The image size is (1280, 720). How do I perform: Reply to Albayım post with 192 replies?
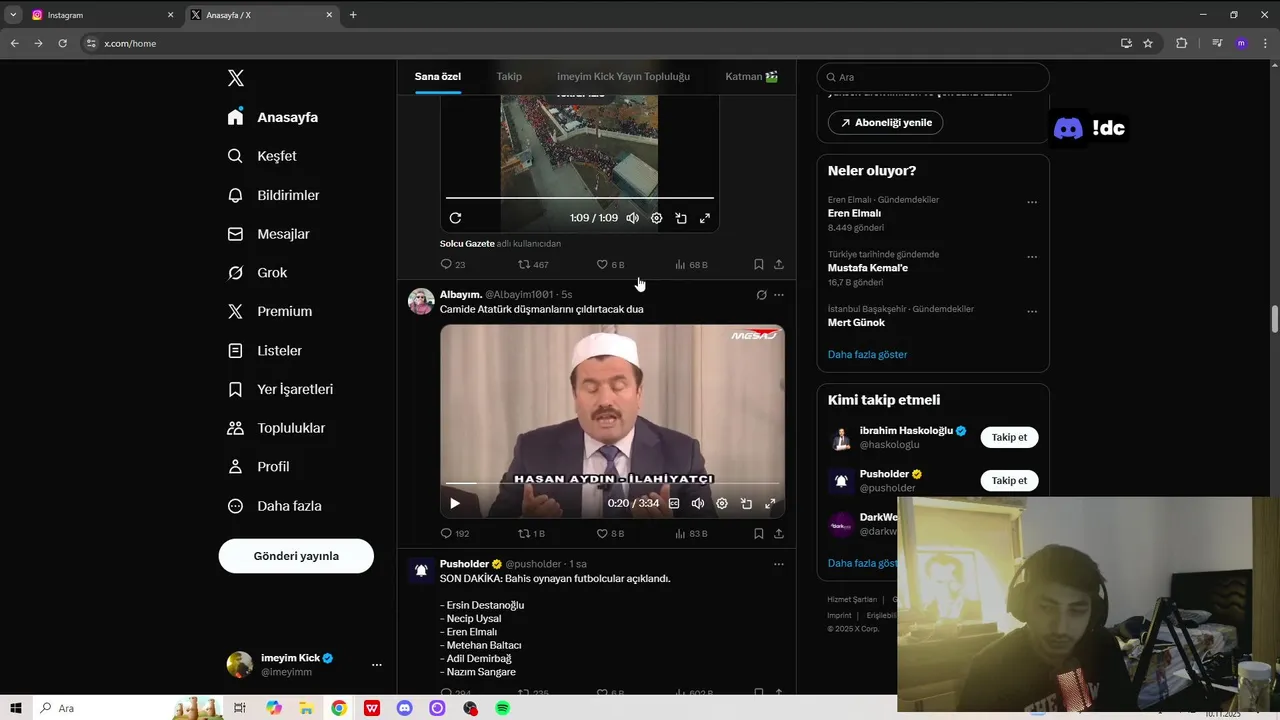coord(455,534)
